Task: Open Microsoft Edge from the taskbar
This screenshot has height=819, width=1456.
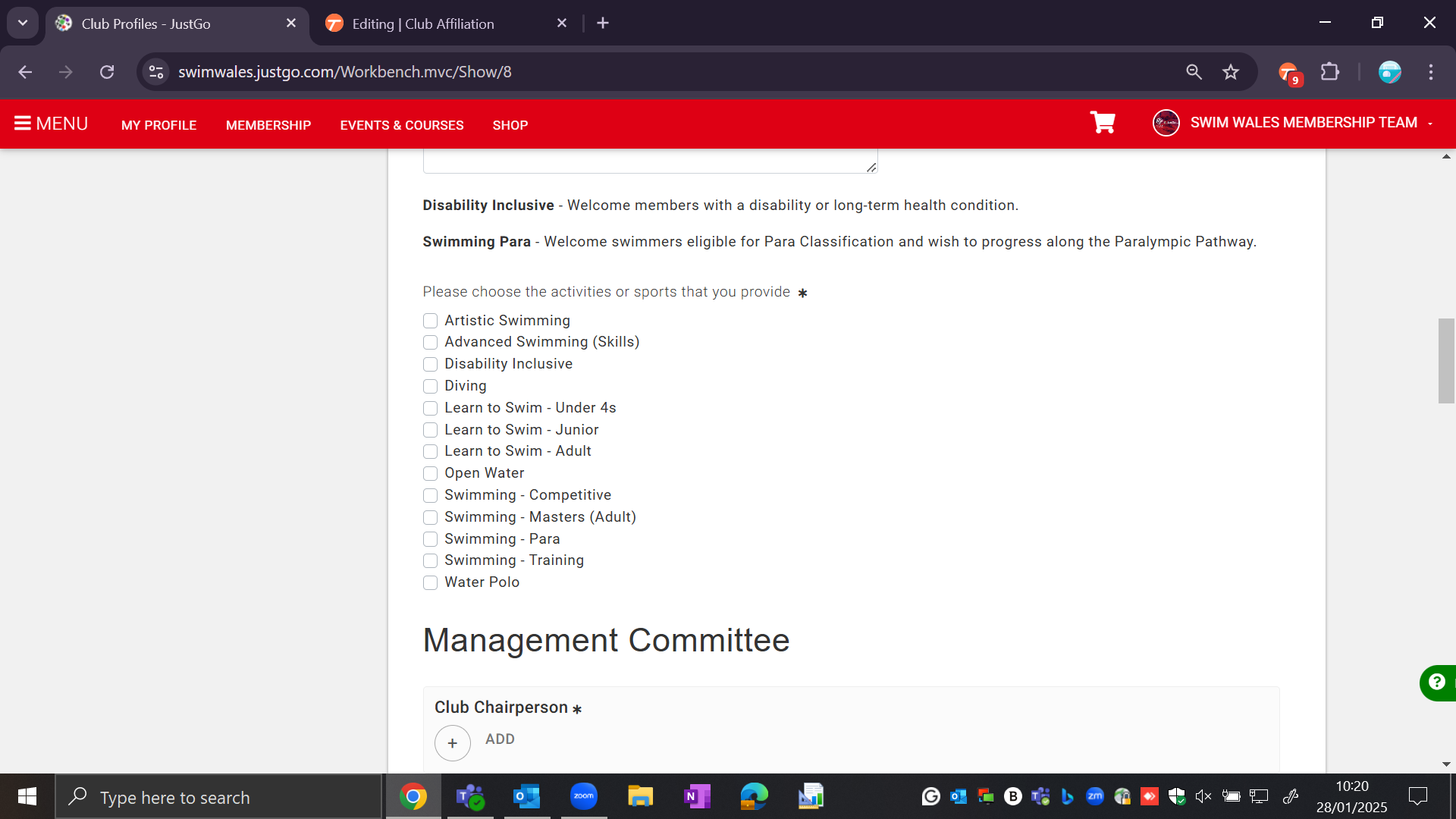Action: click(755, 796)
